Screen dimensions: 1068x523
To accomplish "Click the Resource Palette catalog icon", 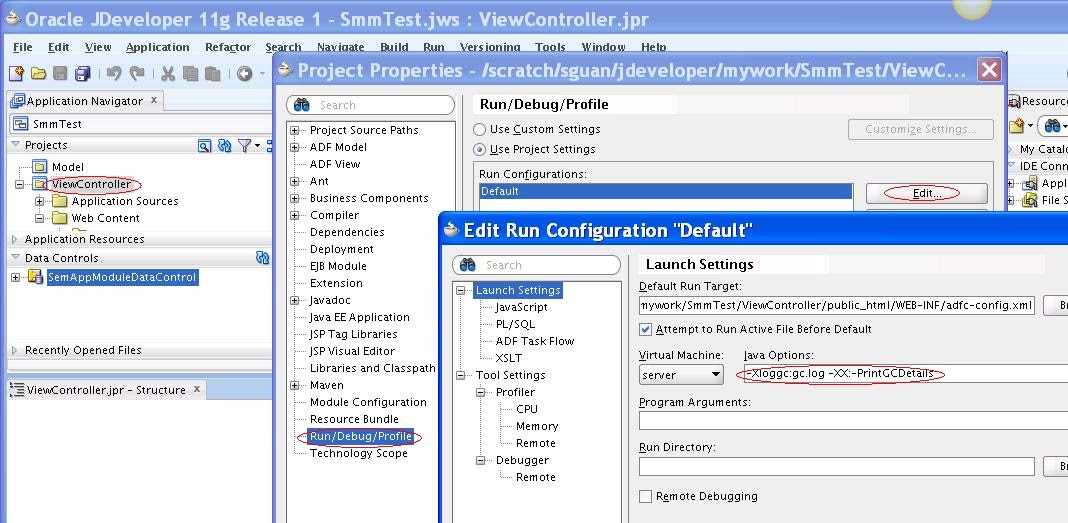I will coord(1017,125).
